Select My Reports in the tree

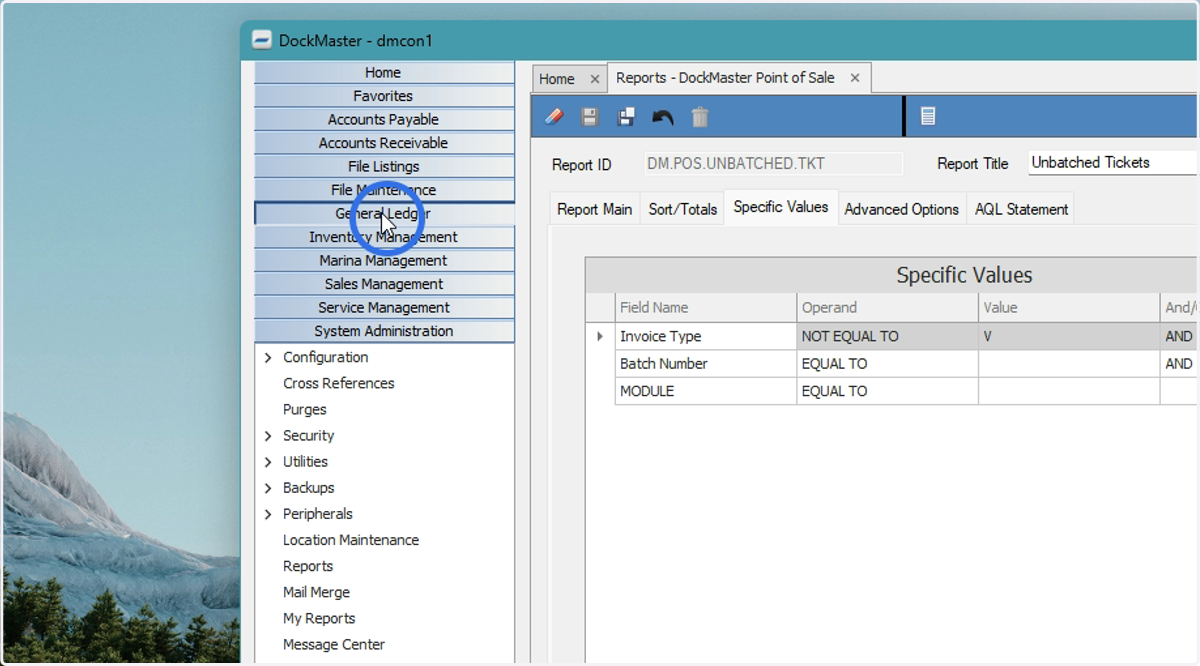(319, 618)
